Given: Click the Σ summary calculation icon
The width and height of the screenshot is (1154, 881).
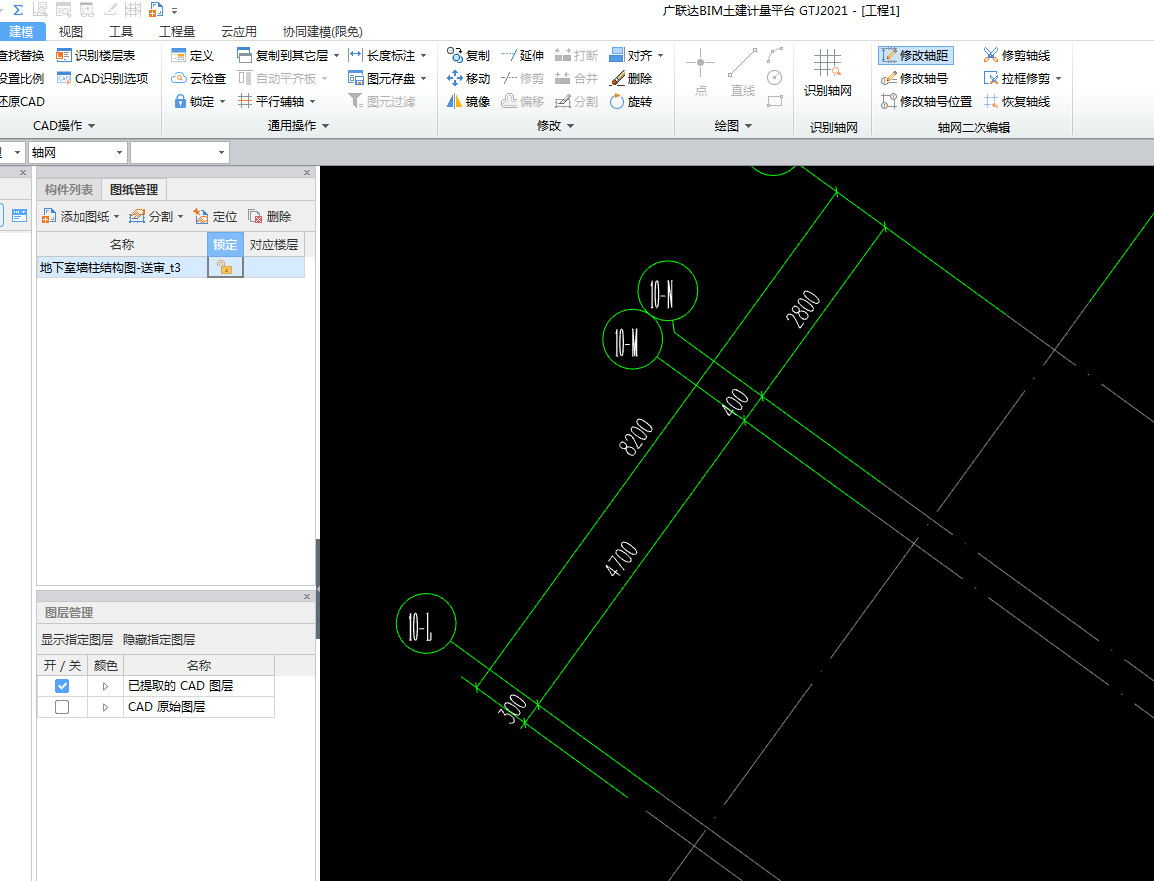Looking at the screenshot, I should point(18,10).
